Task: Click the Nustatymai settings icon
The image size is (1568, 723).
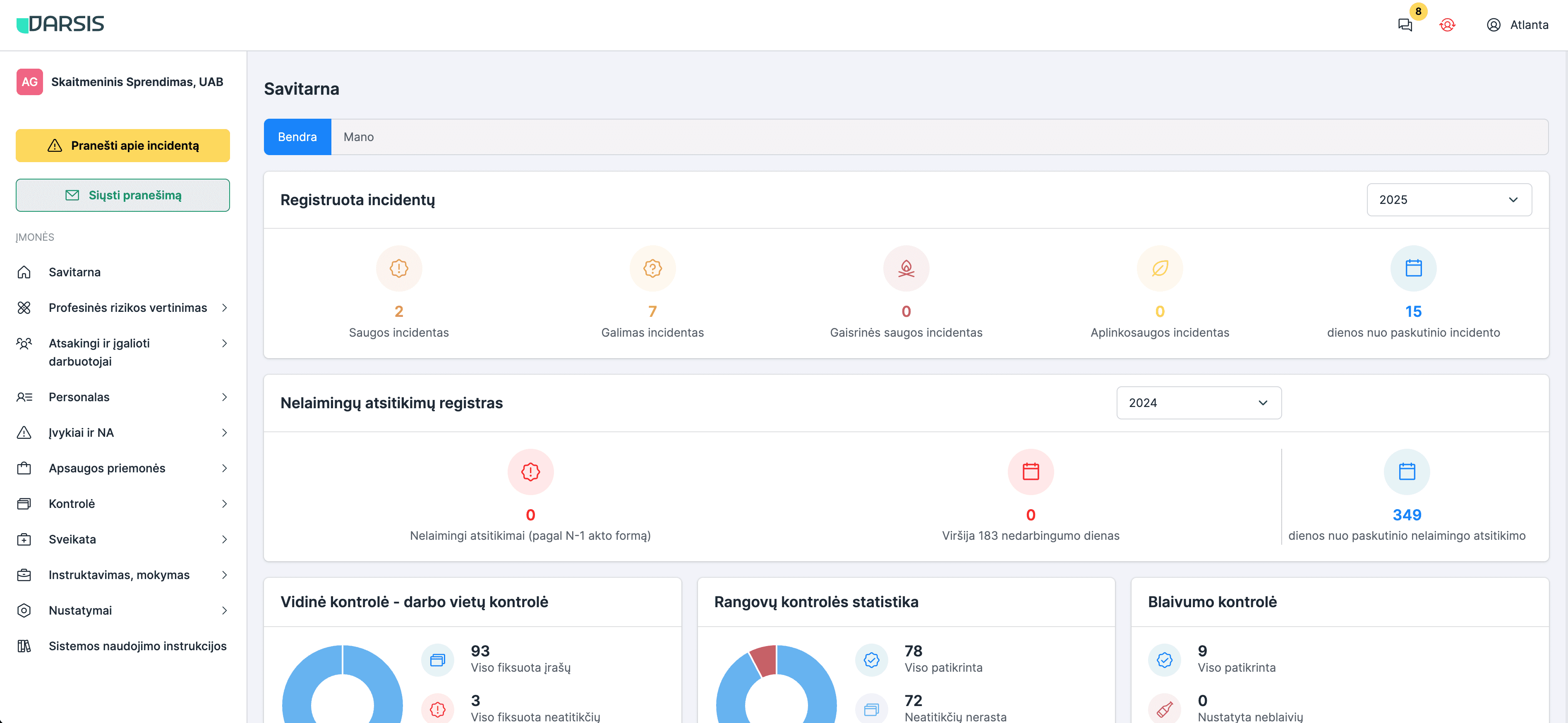Action: (24, 610)
